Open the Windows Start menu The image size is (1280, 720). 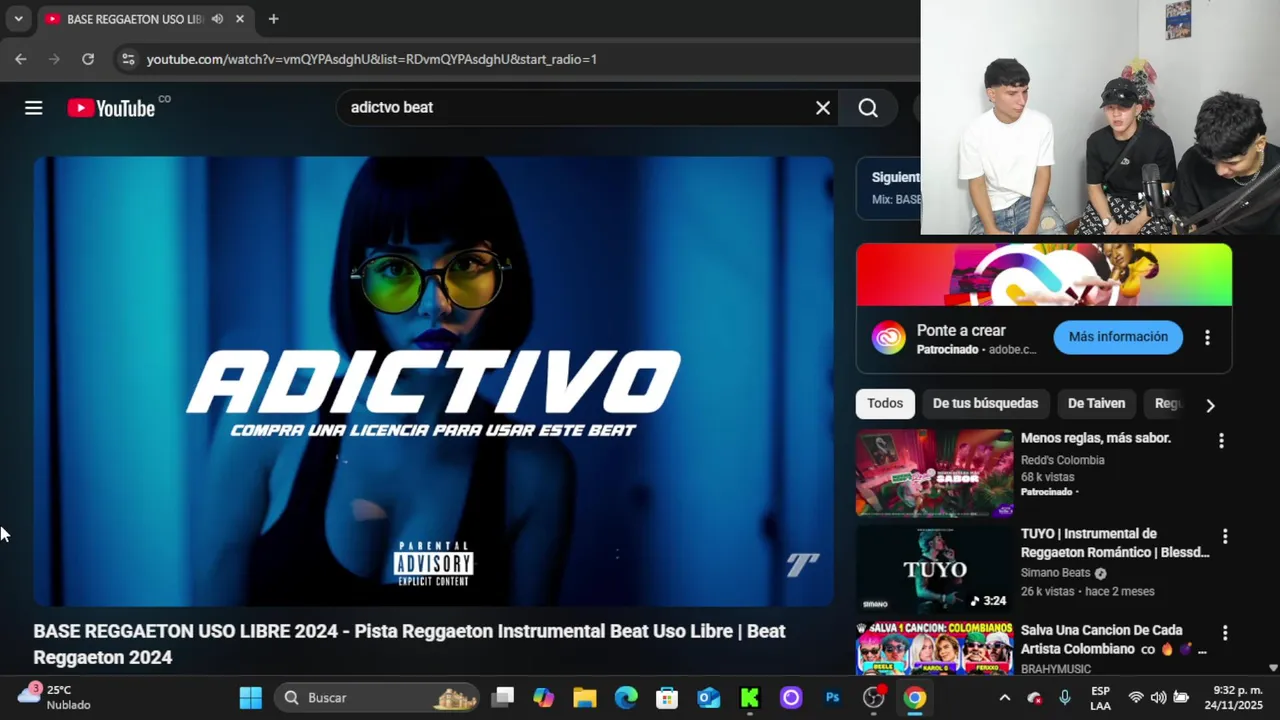(x=251, y=698)
